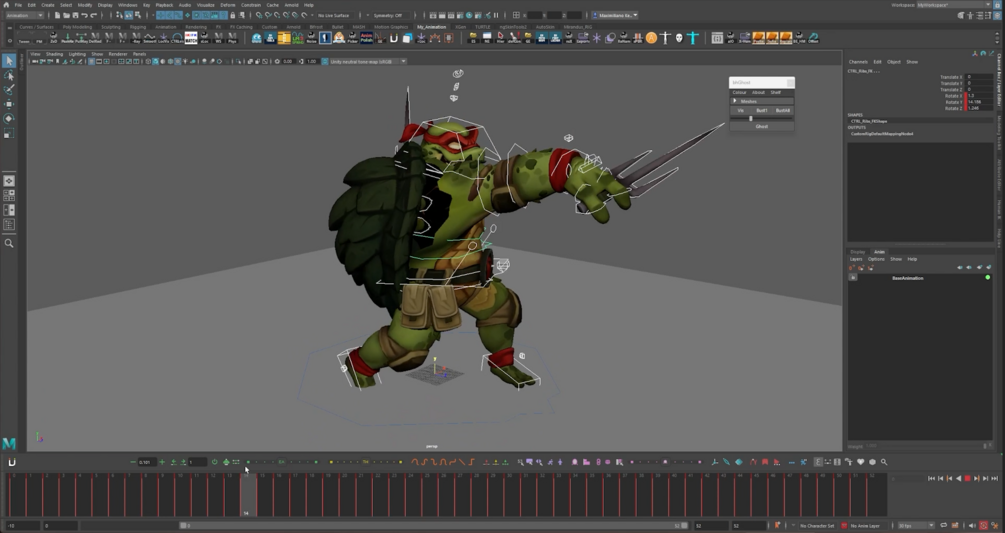Open the Channels menu in Channel Box
Screen dimensions: 1005x533
pyautogui.click(x=858, y=62)
